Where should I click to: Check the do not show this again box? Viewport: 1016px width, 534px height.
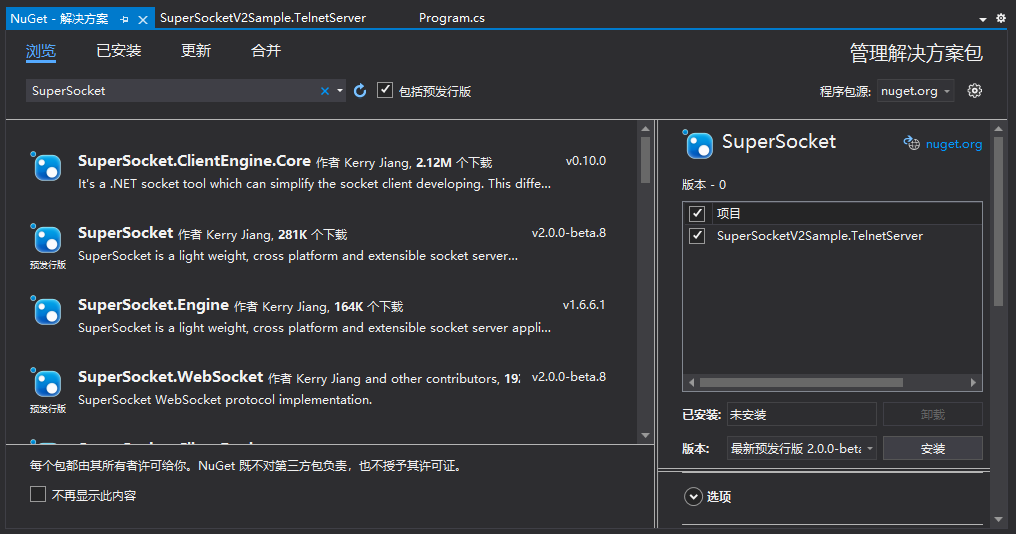point(38,494)
